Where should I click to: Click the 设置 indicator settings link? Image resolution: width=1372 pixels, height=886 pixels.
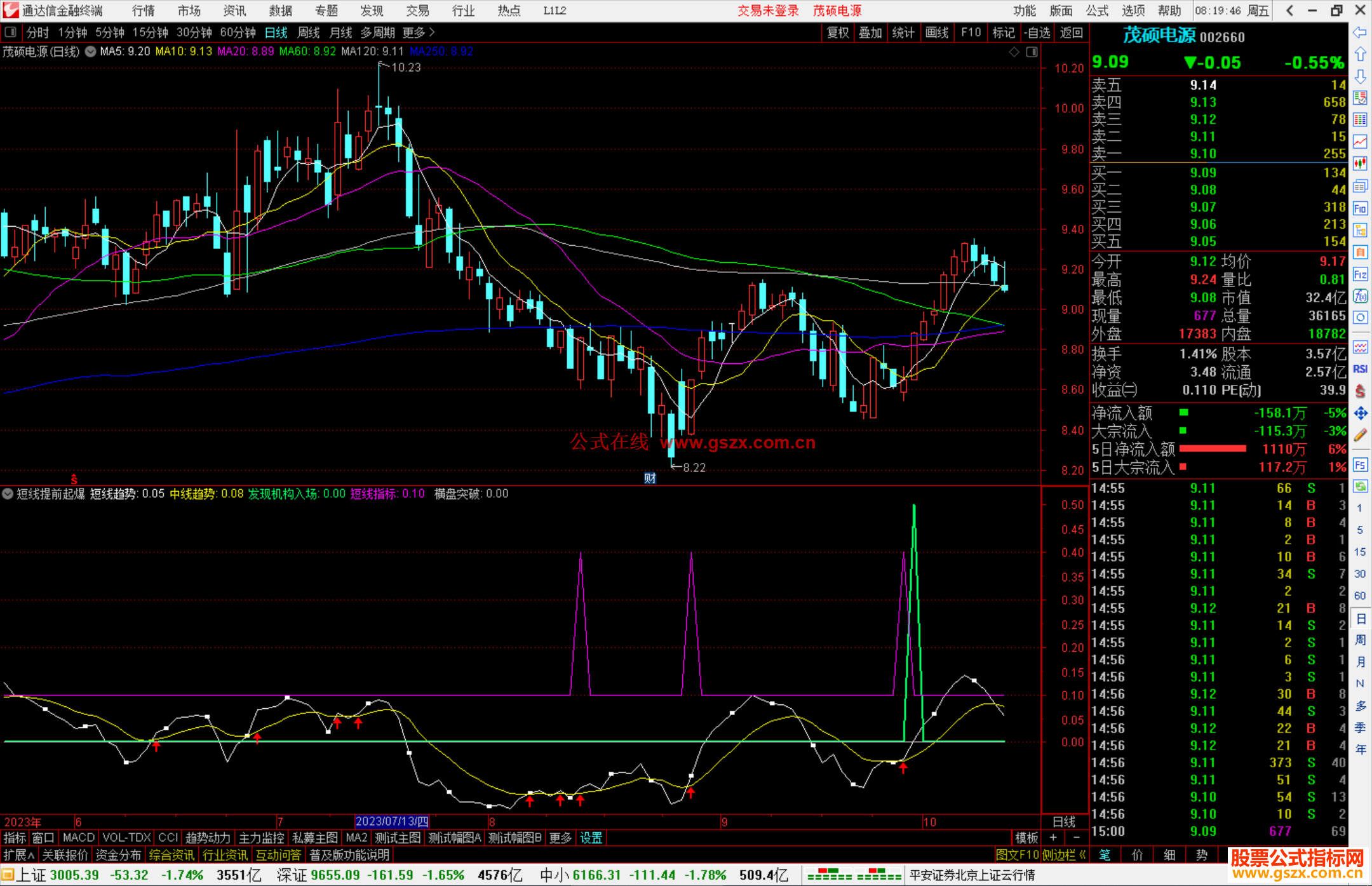click(x=591, y=838)
